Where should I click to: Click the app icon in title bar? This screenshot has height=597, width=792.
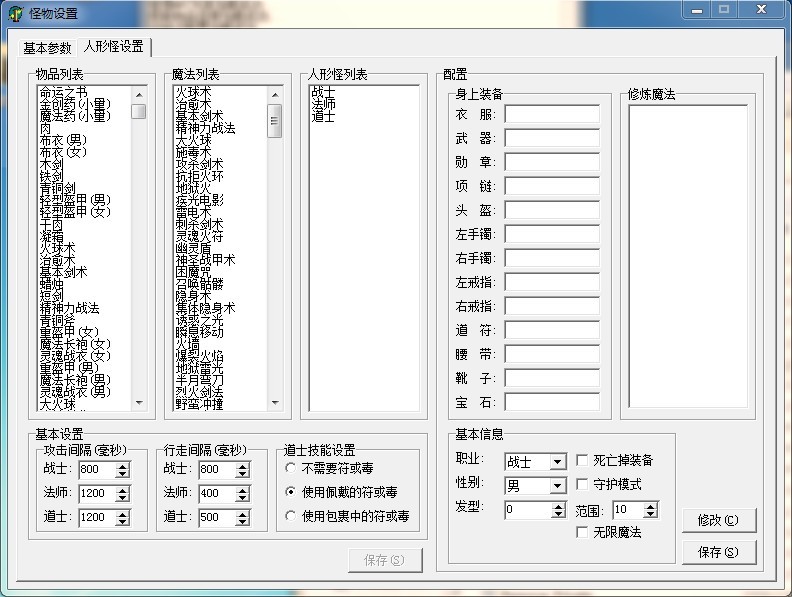pos(15,13)
